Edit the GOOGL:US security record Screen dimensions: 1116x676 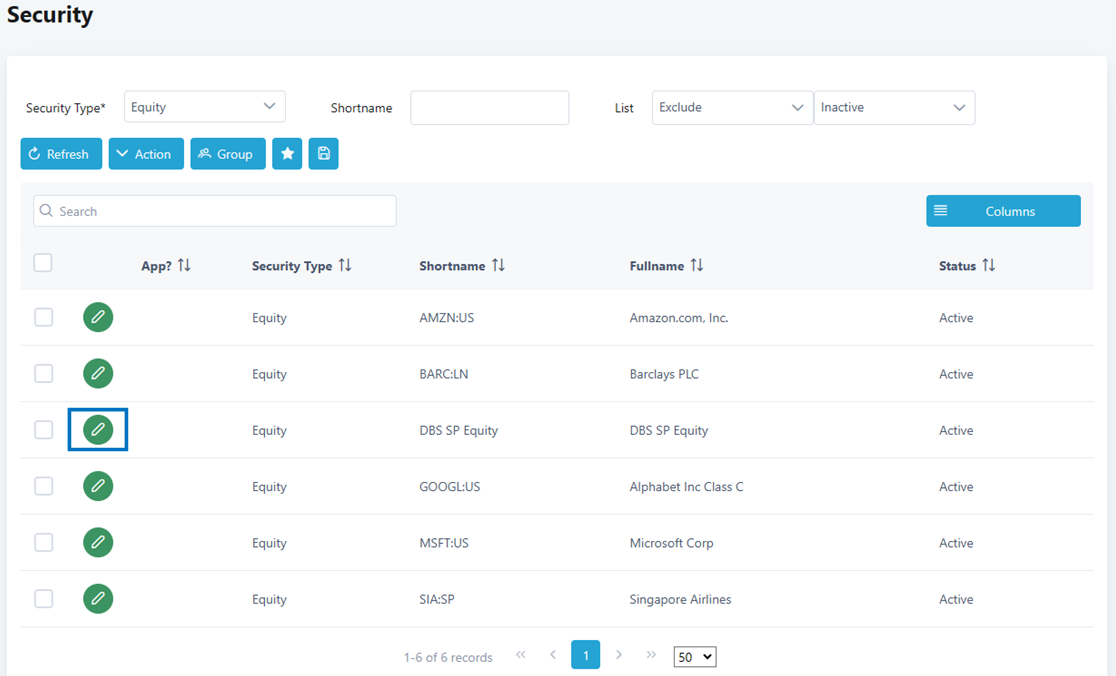pyautogui.click(x=98, y=487)
